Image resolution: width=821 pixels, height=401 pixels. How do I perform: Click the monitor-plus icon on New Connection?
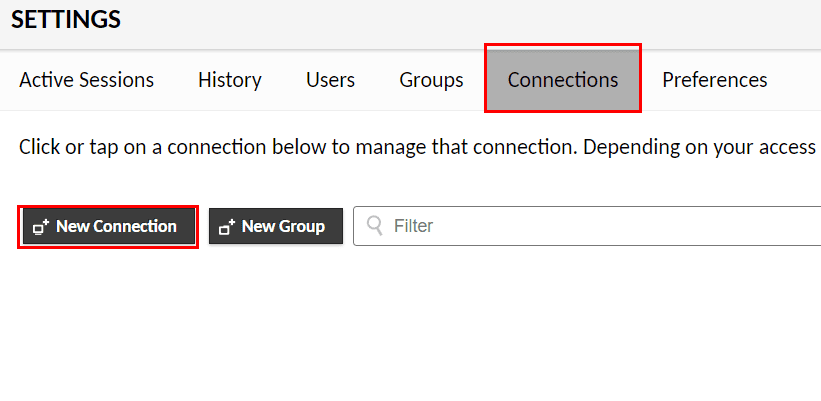[x=41, y=227]
